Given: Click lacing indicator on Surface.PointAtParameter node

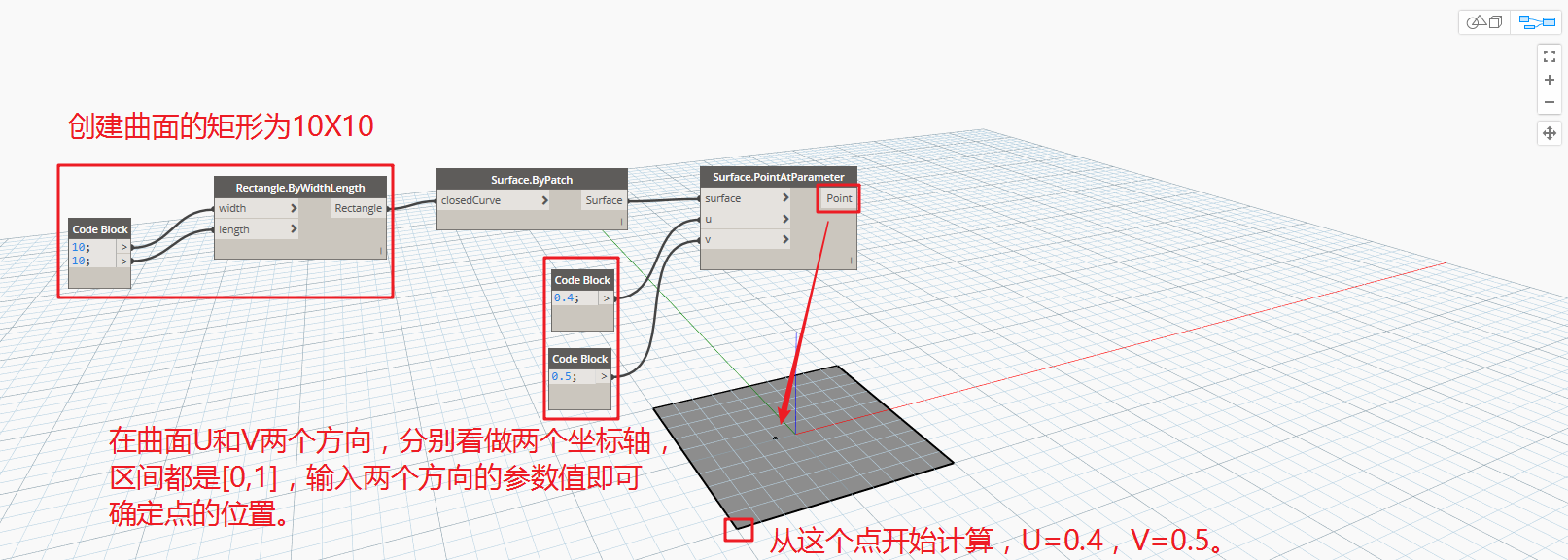Looking at the screenshot, I should tap(851, 261).
